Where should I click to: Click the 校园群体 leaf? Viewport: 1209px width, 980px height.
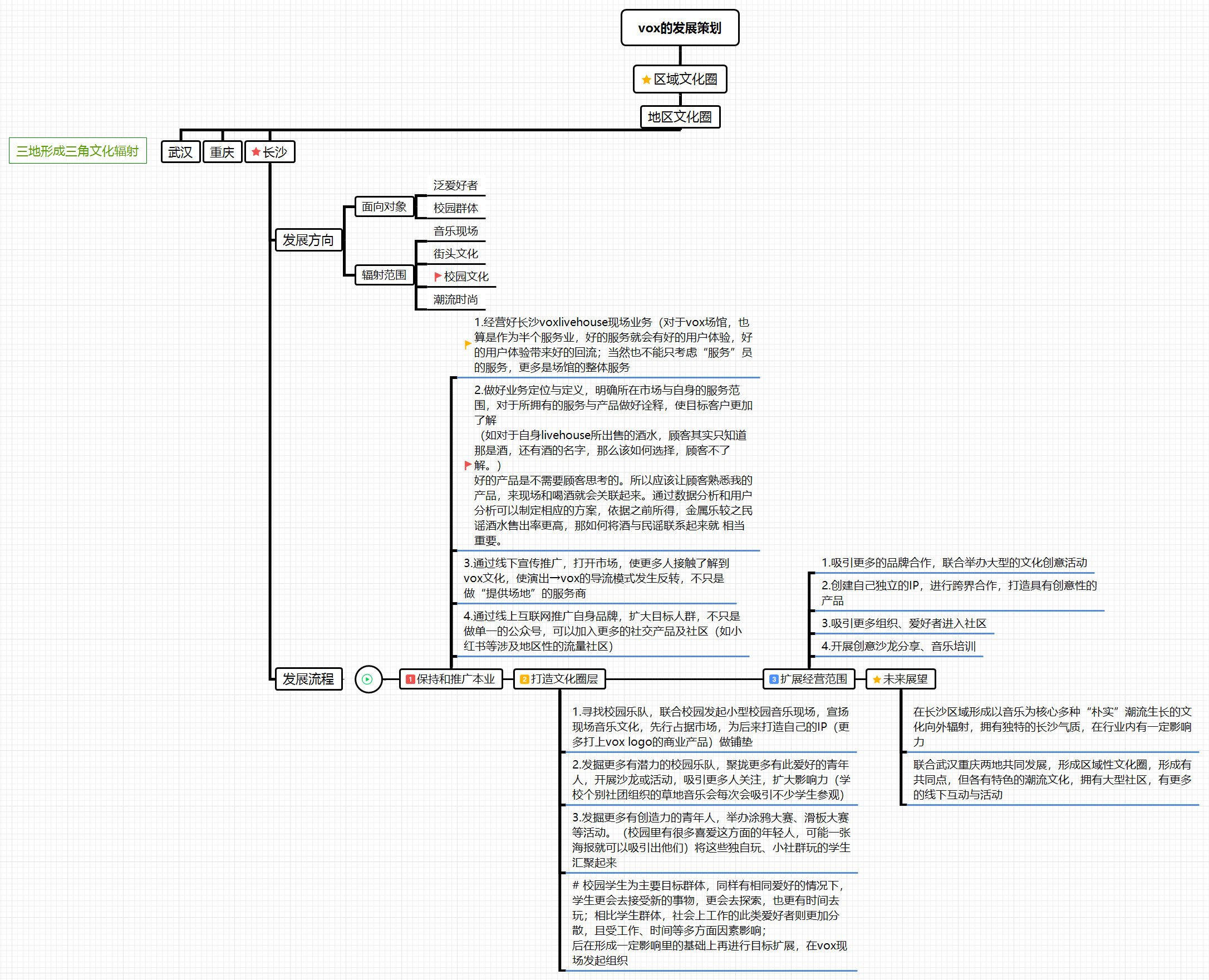point(456,208)
